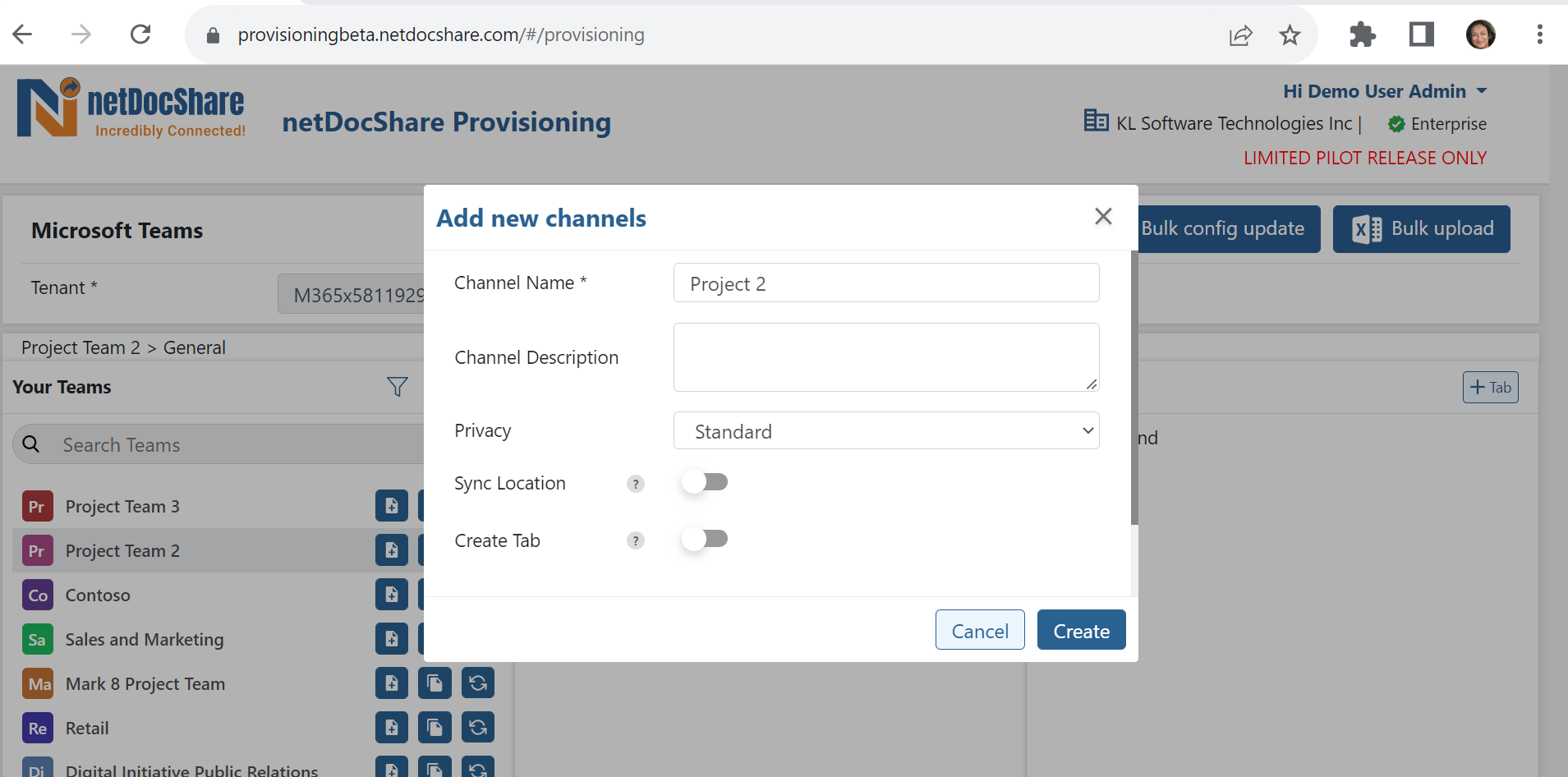Select Project Team 3 in the list

[x=122, y=507]
